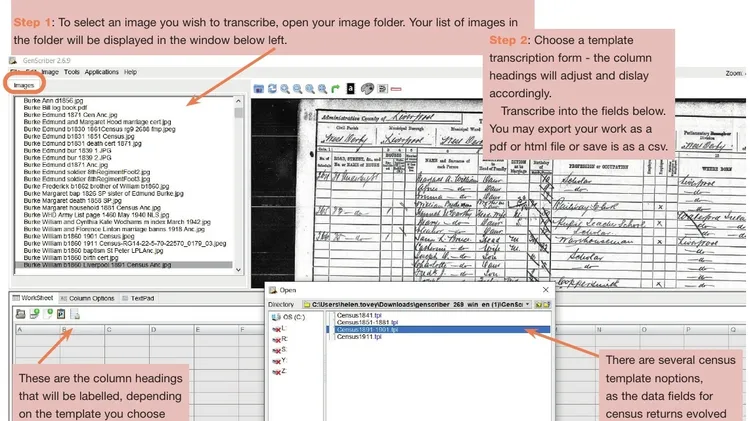
Task: Click the blue image window icon in viewer toolbar
Action: pos(259,89)
